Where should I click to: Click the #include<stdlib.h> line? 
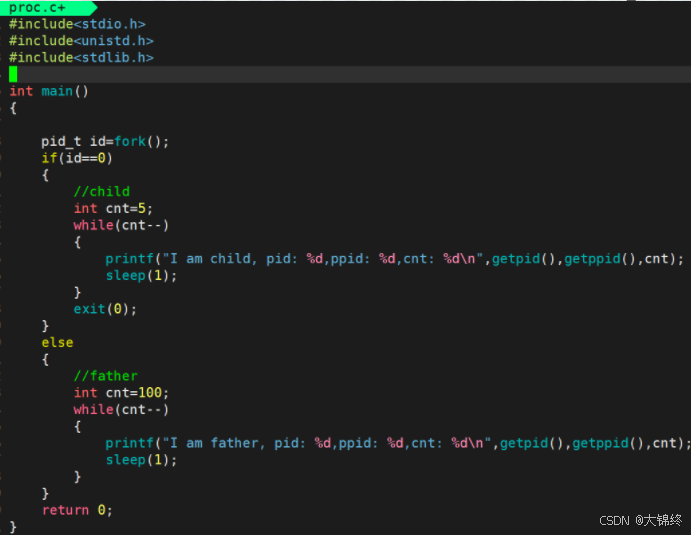pyautogui.click(x=81, y=58)
